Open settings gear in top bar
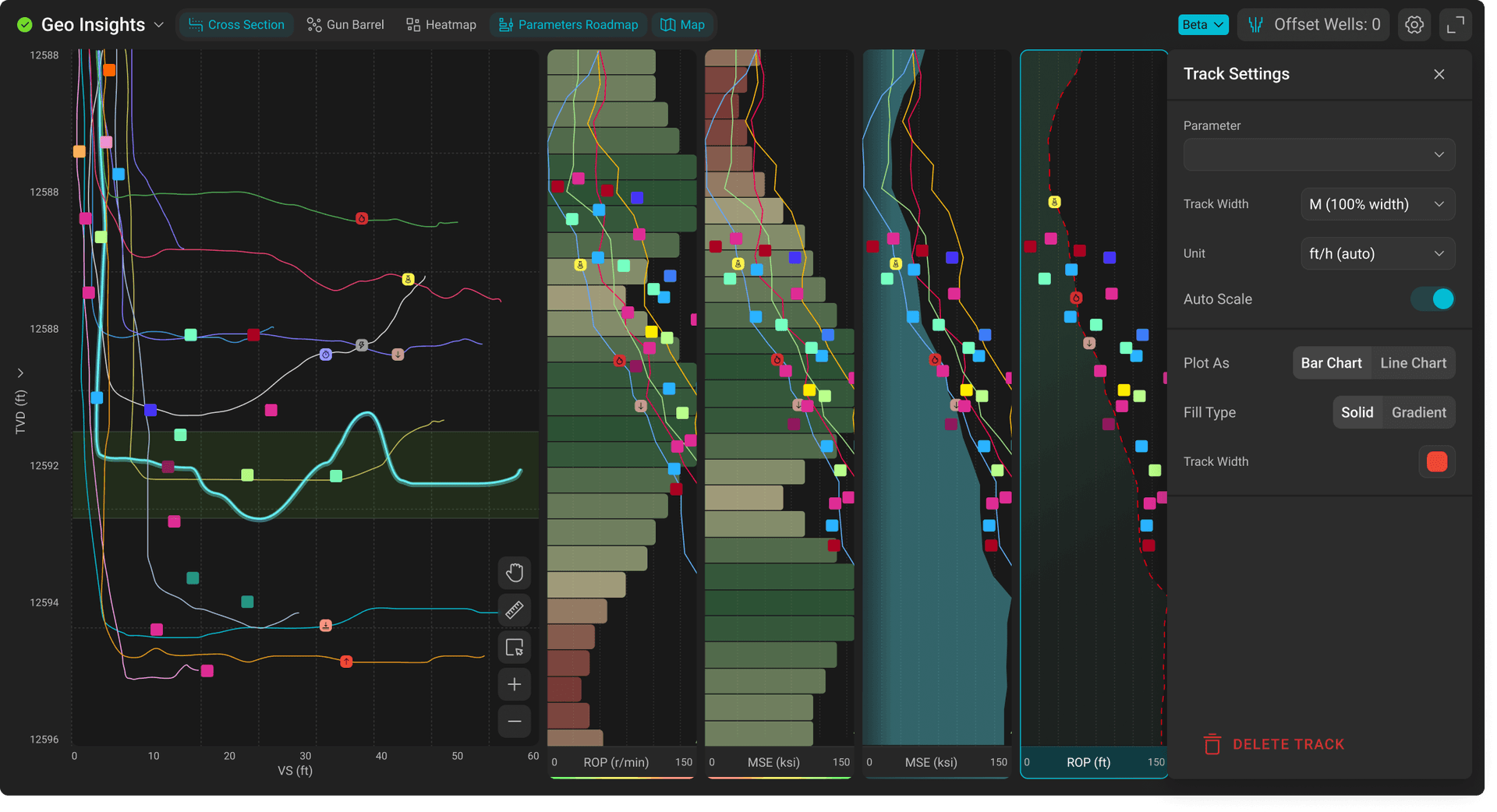Screen dimensions: 1497x812 [x=1414, y=25]
